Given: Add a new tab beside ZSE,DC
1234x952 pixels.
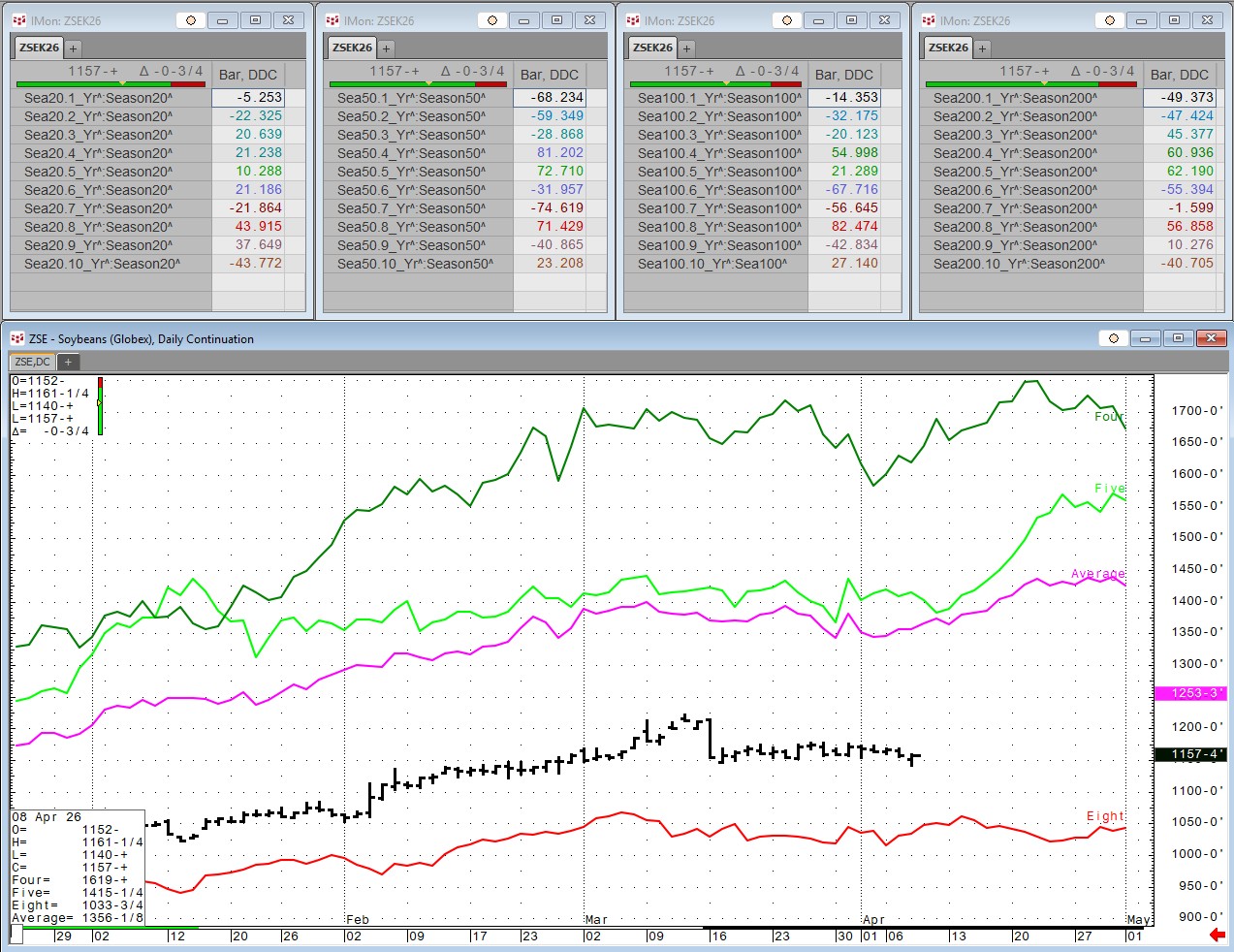Looking at the screenshot, I should coord(68,362).
